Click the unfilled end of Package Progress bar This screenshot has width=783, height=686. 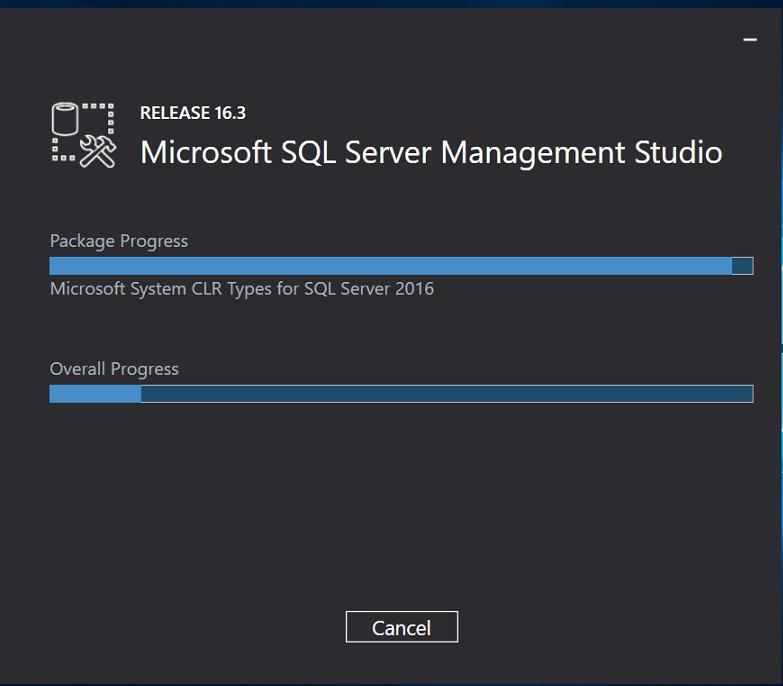(x=742, y=266)
